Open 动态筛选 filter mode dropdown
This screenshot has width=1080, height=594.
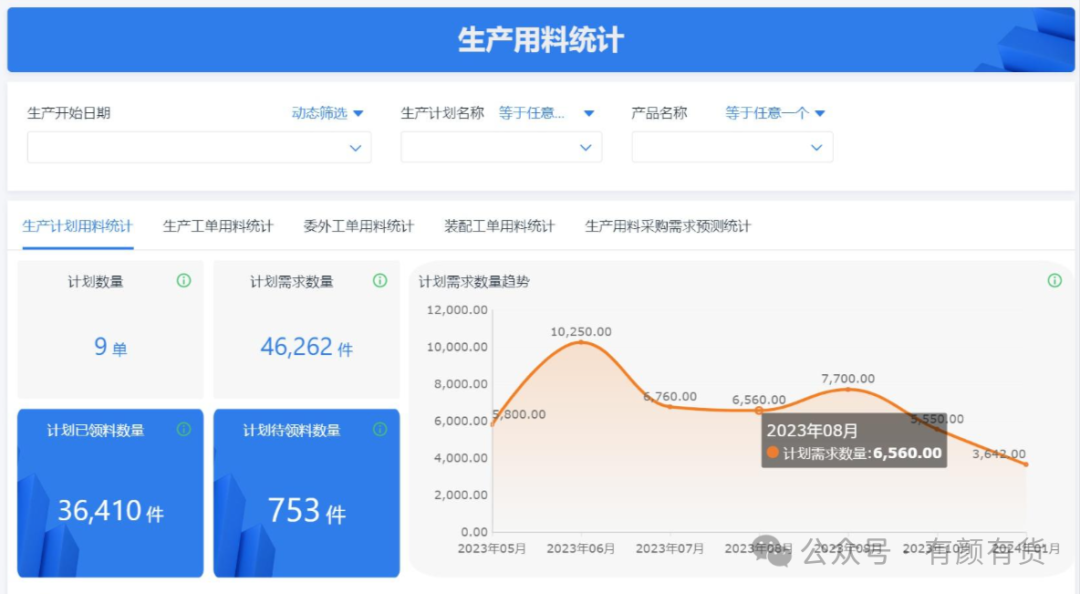tap(327, 113)
